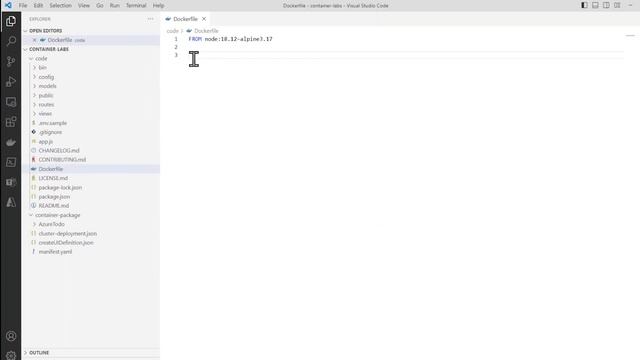This screenshot has height=360, width=640.
Task: Expand the models folder
Action: point(34,86)
